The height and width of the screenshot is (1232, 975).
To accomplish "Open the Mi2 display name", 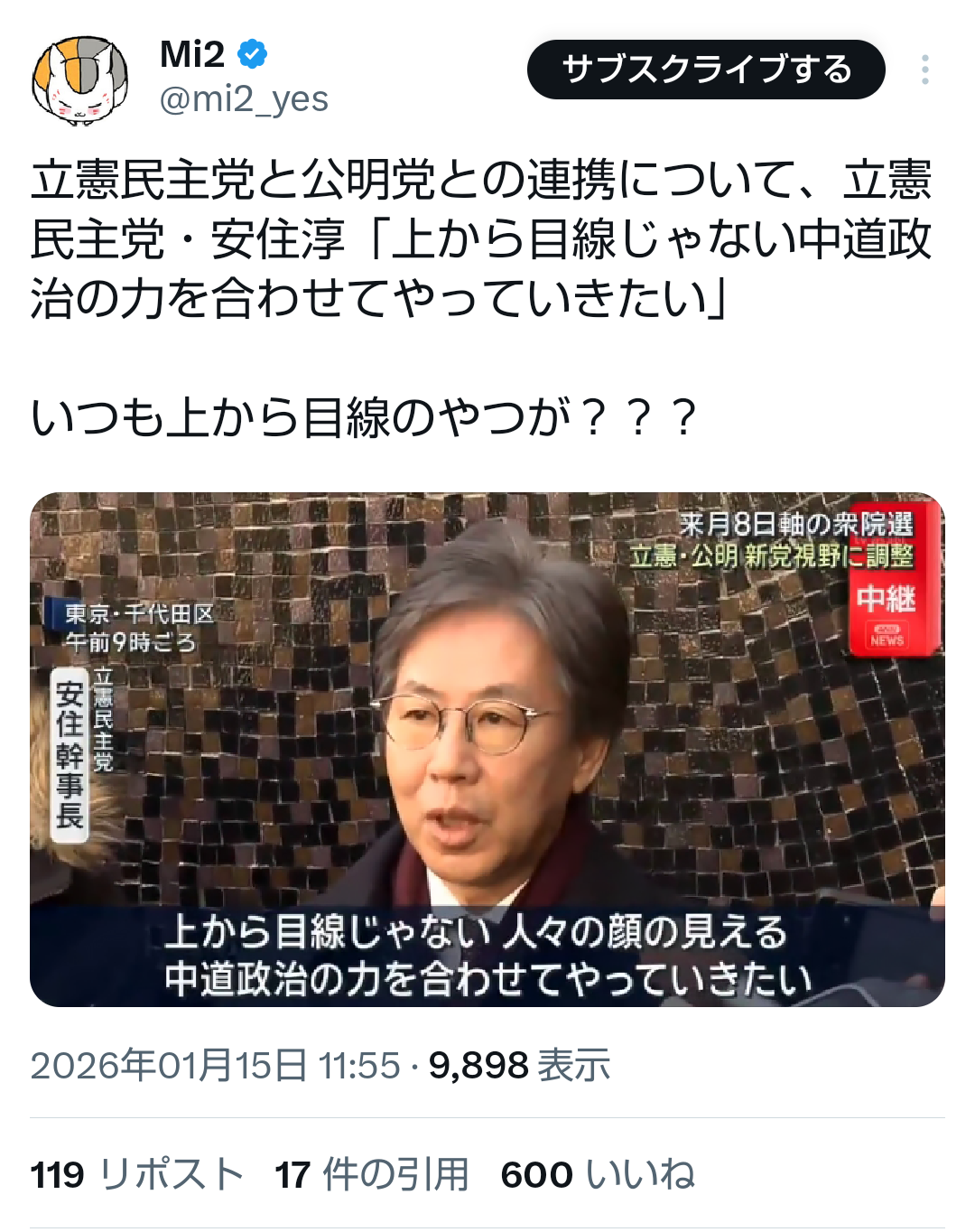I will [192, 55].
